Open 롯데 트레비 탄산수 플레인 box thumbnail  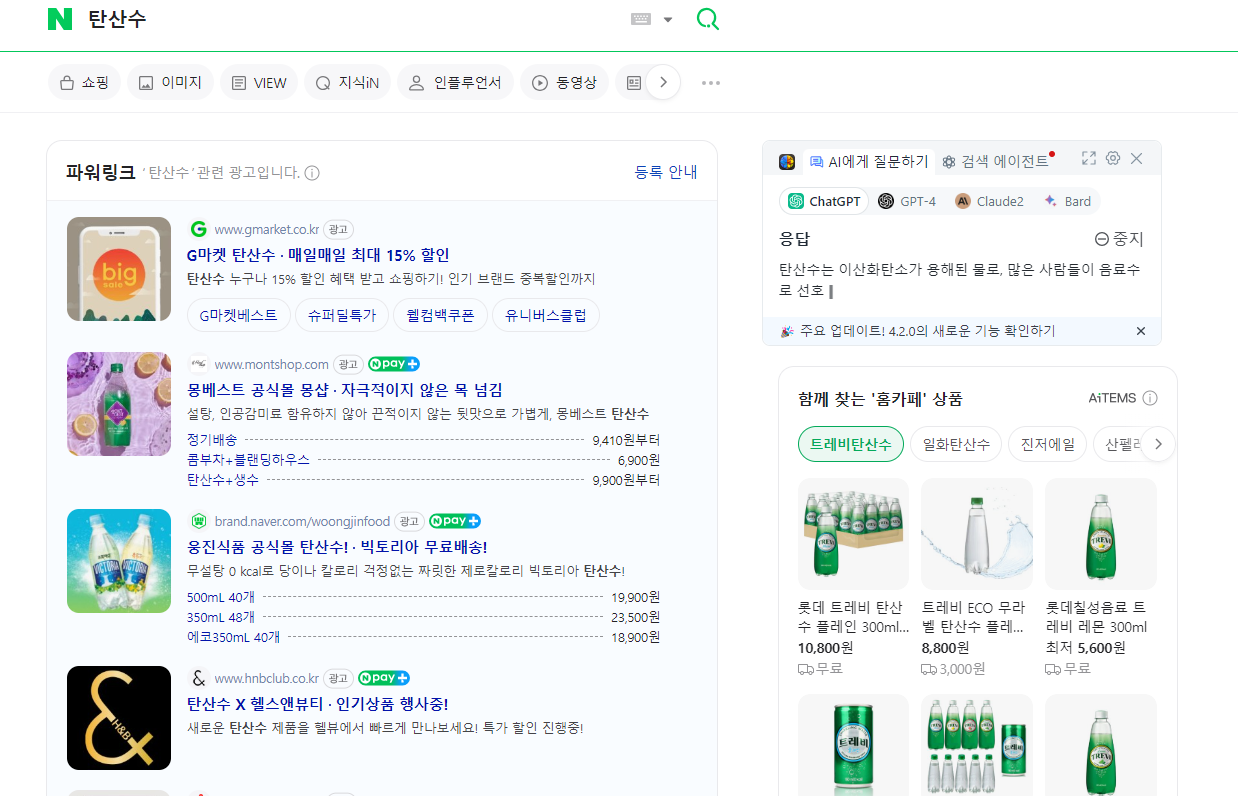point(853,534)
